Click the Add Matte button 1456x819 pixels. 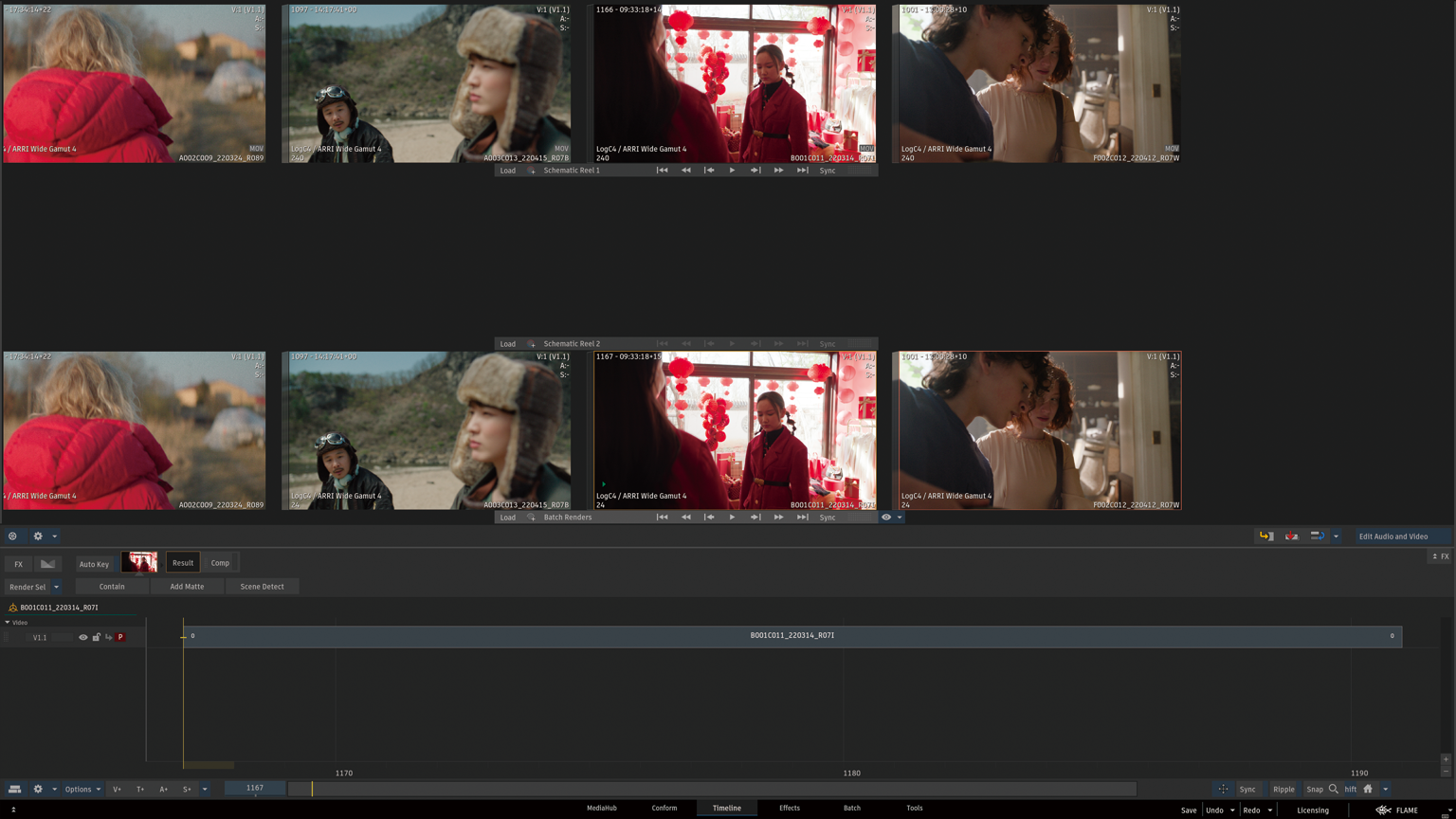[187, 587]
